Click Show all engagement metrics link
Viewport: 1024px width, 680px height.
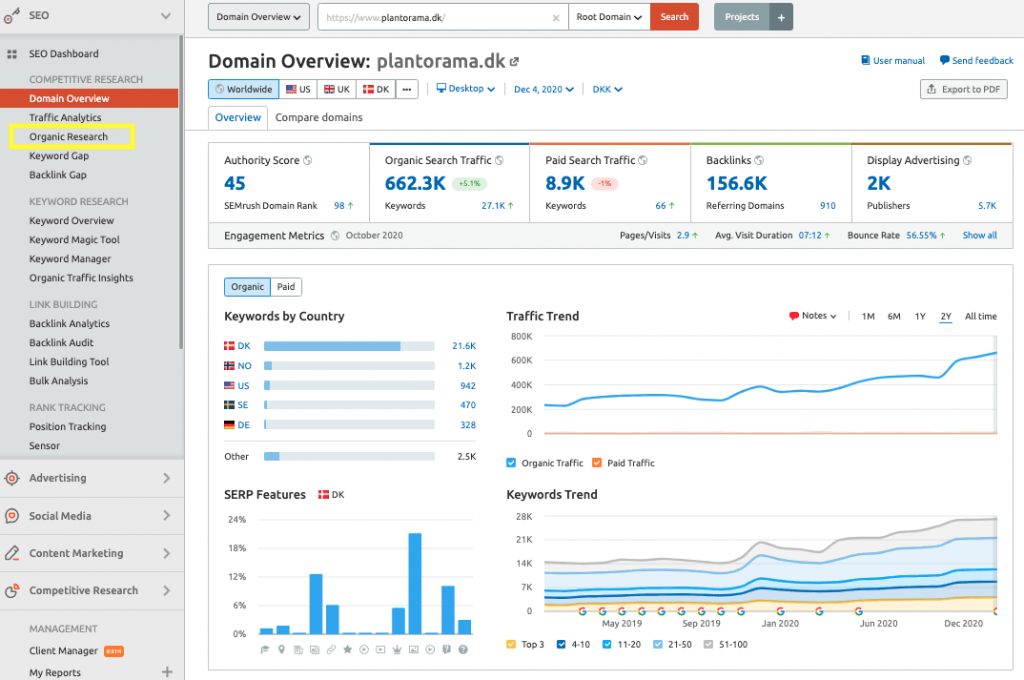(980, 235)
